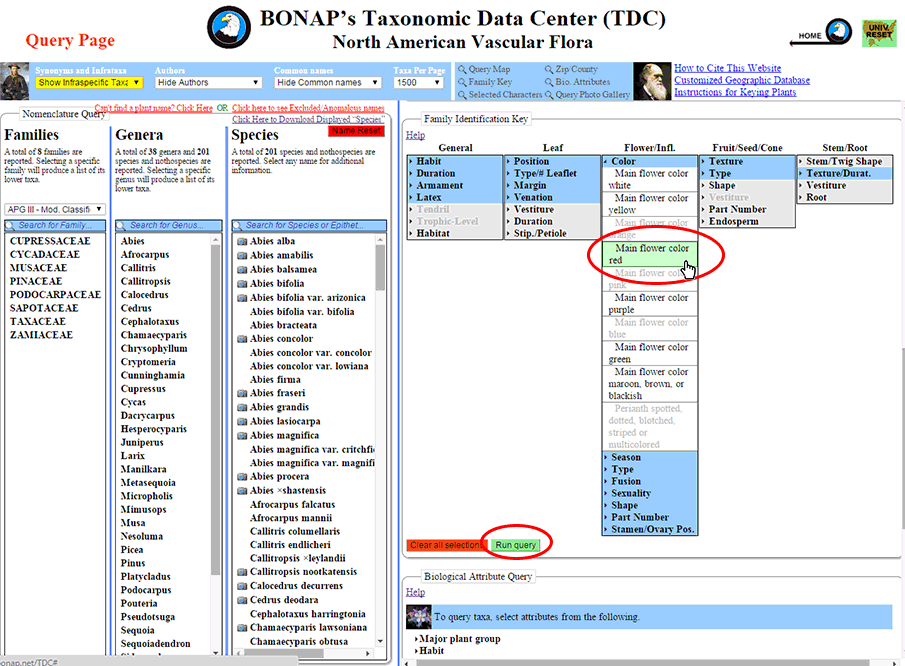Image resolution: width=905 pixels, height=666 pixels.
Task: Click the portrait beside Synonyms and Infrataxa
Action: point(15,81)
